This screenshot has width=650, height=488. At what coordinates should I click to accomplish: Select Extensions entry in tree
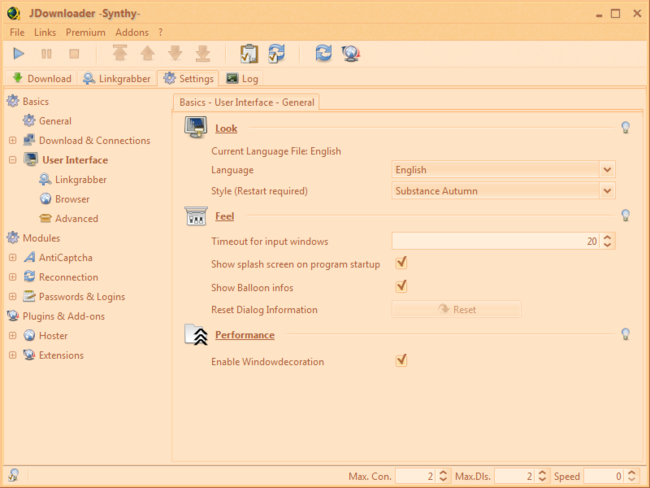(x=61, y=355)
